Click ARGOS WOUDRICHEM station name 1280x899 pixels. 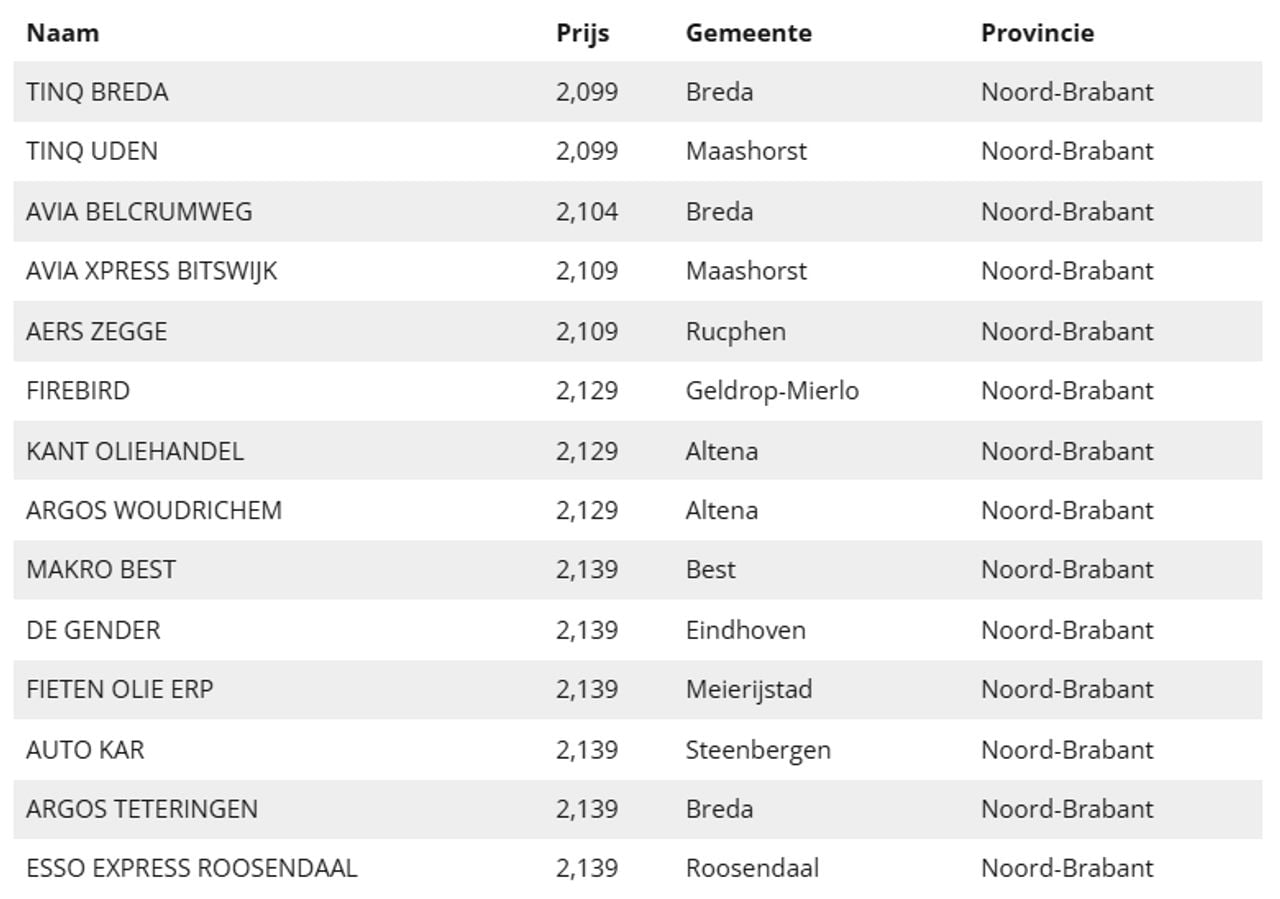point(154,510)
